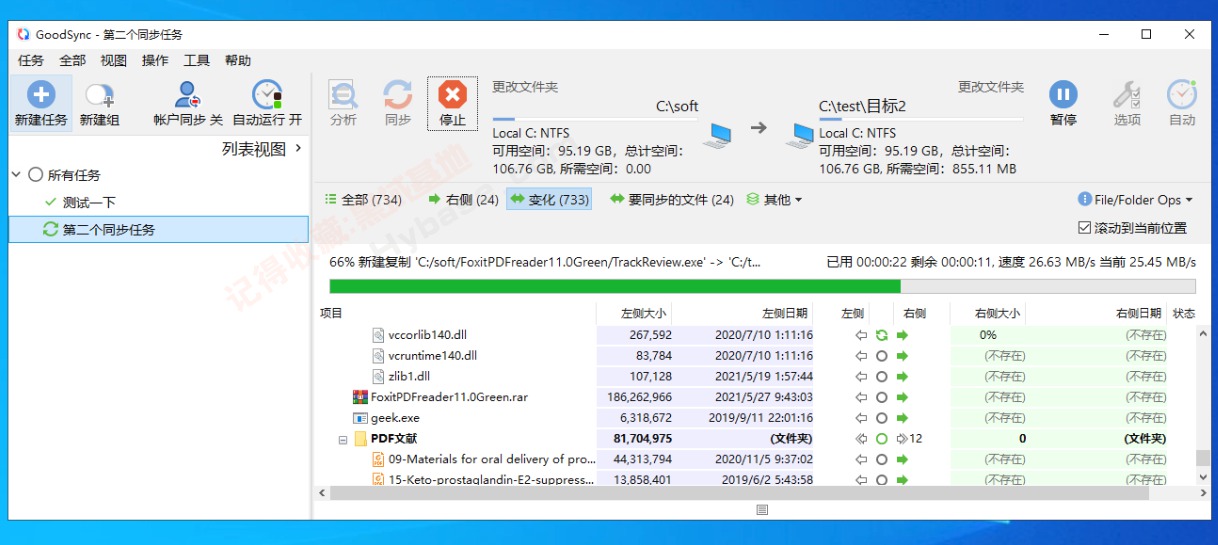Open the 工具 menu
This screenshot has height=545, width=1218.
pyautogui.click(x=196, y=61)
